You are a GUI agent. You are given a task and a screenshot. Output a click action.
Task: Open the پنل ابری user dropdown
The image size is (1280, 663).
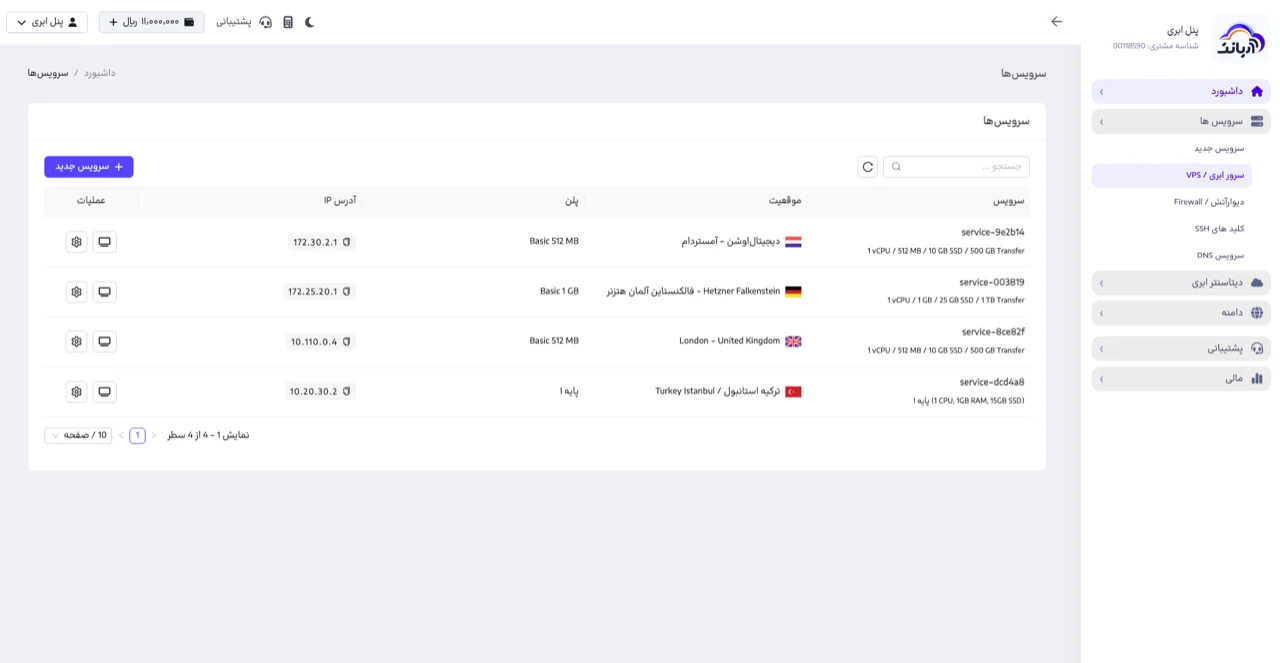click(x=47, y=22)
